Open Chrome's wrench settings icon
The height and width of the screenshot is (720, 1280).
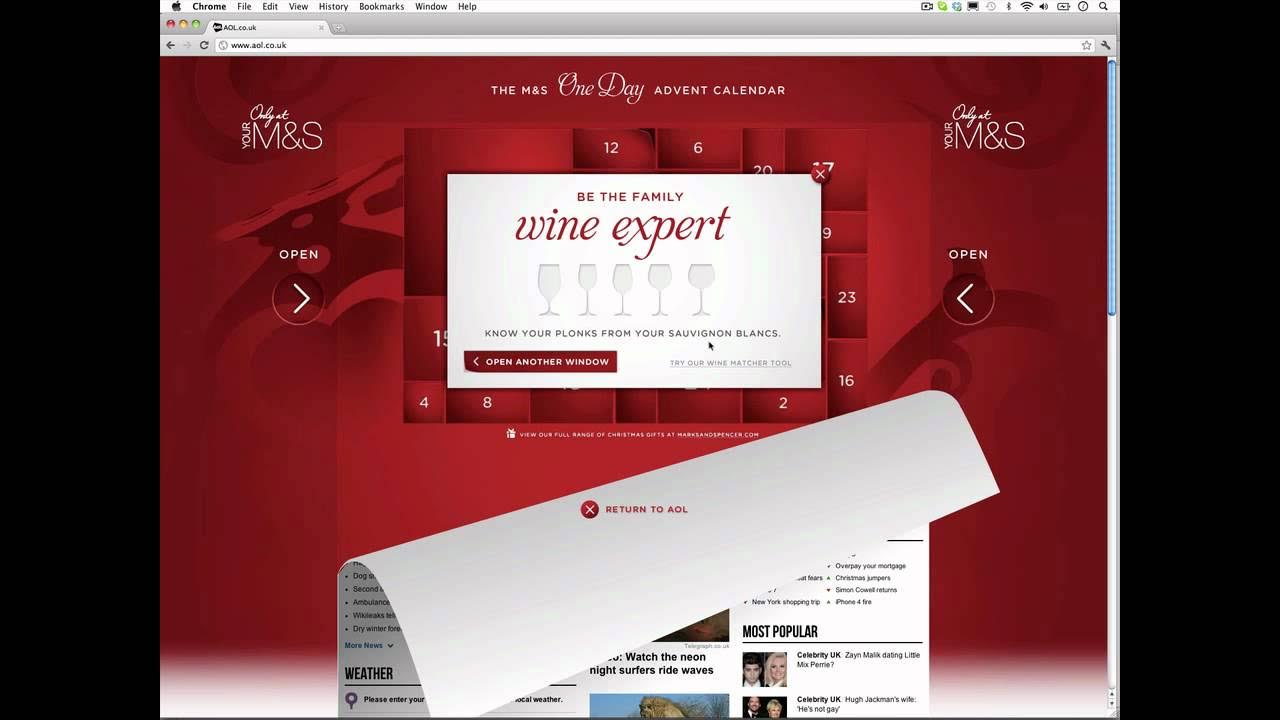(x=1103, y=45)
